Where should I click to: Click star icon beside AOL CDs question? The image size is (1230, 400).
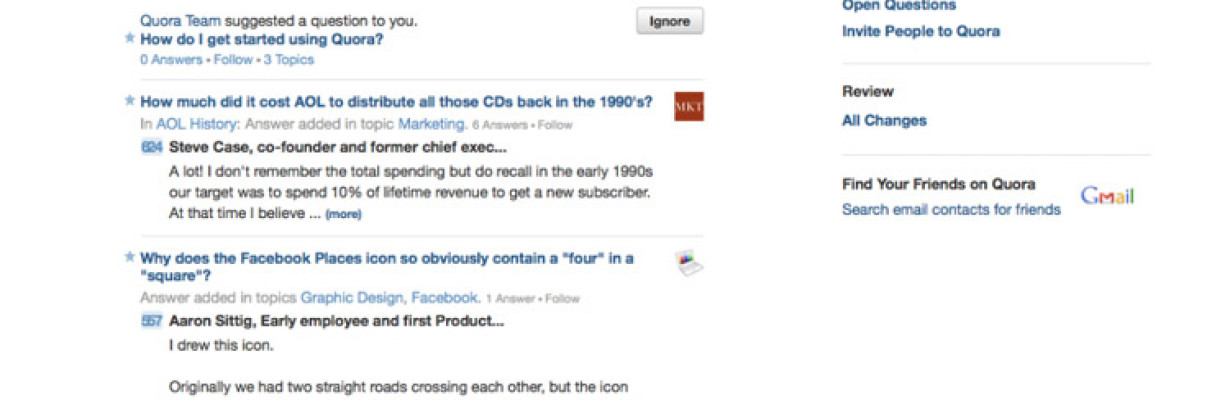click(x=129, y=101)
